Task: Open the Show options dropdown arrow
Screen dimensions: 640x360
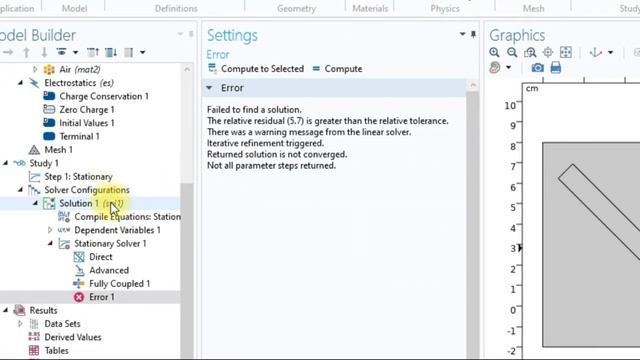Action: [76, 52]
